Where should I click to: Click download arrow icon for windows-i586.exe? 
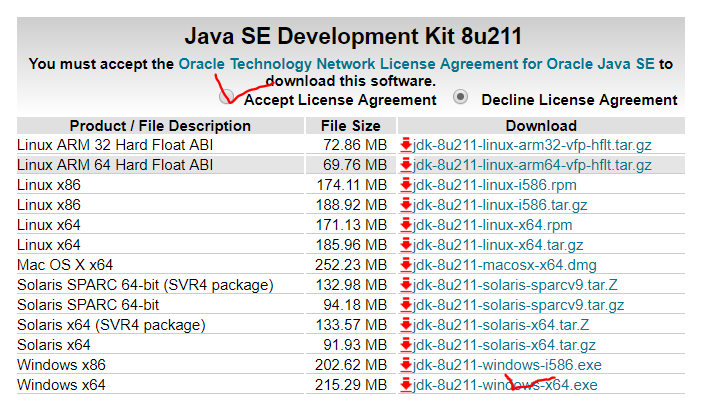coord(406,365)
